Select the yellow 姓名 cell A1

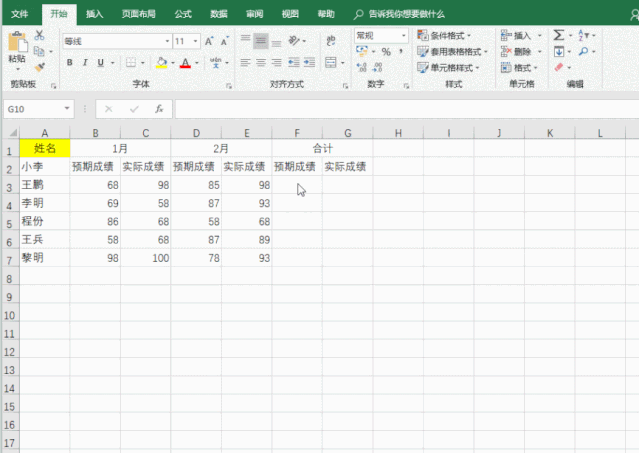tap(45, 148)
